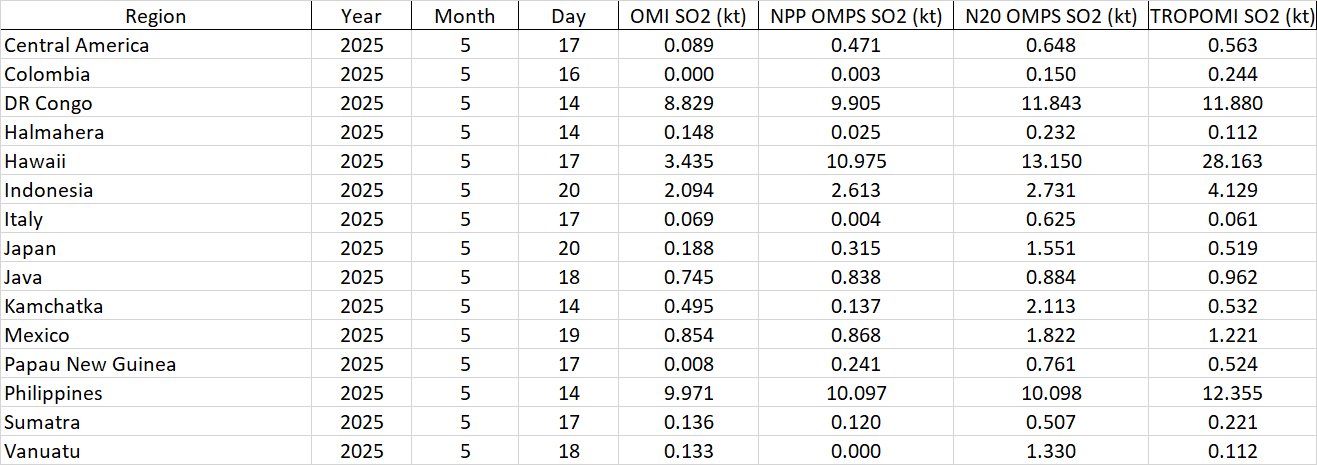Image resolution: width=1317 pixels, height=465 pixels.
Task: Click the Halmahera region cell
Action: [54, 132]
